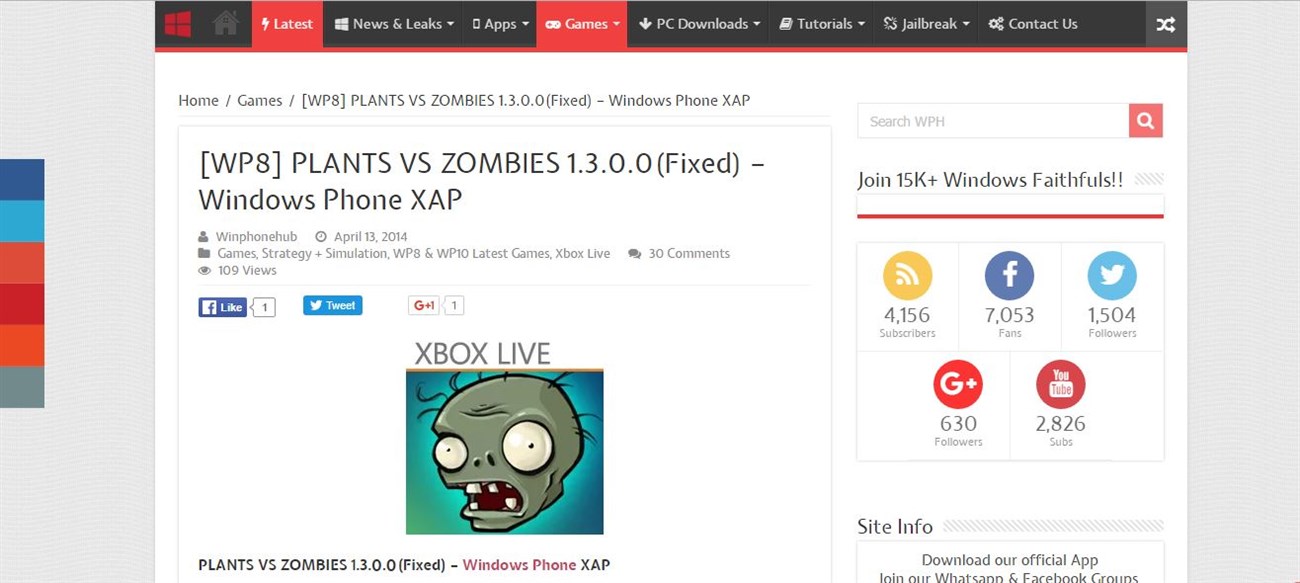This screenshot has height=583, width=1300.
Task: Expand the Jailbreak menu
Action: click(x=926, y=24)
